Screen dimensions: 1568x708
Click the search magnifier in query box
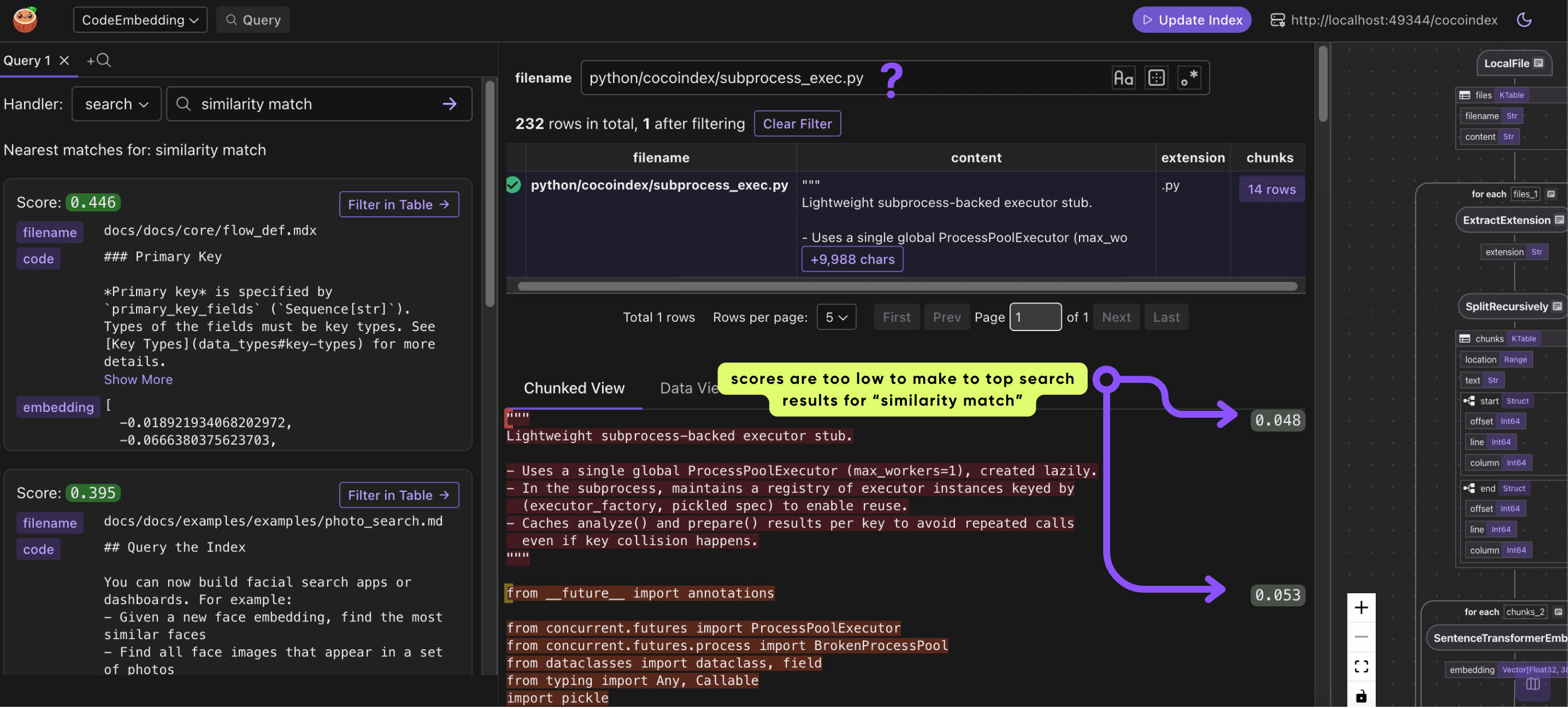[x=183, y=104]
